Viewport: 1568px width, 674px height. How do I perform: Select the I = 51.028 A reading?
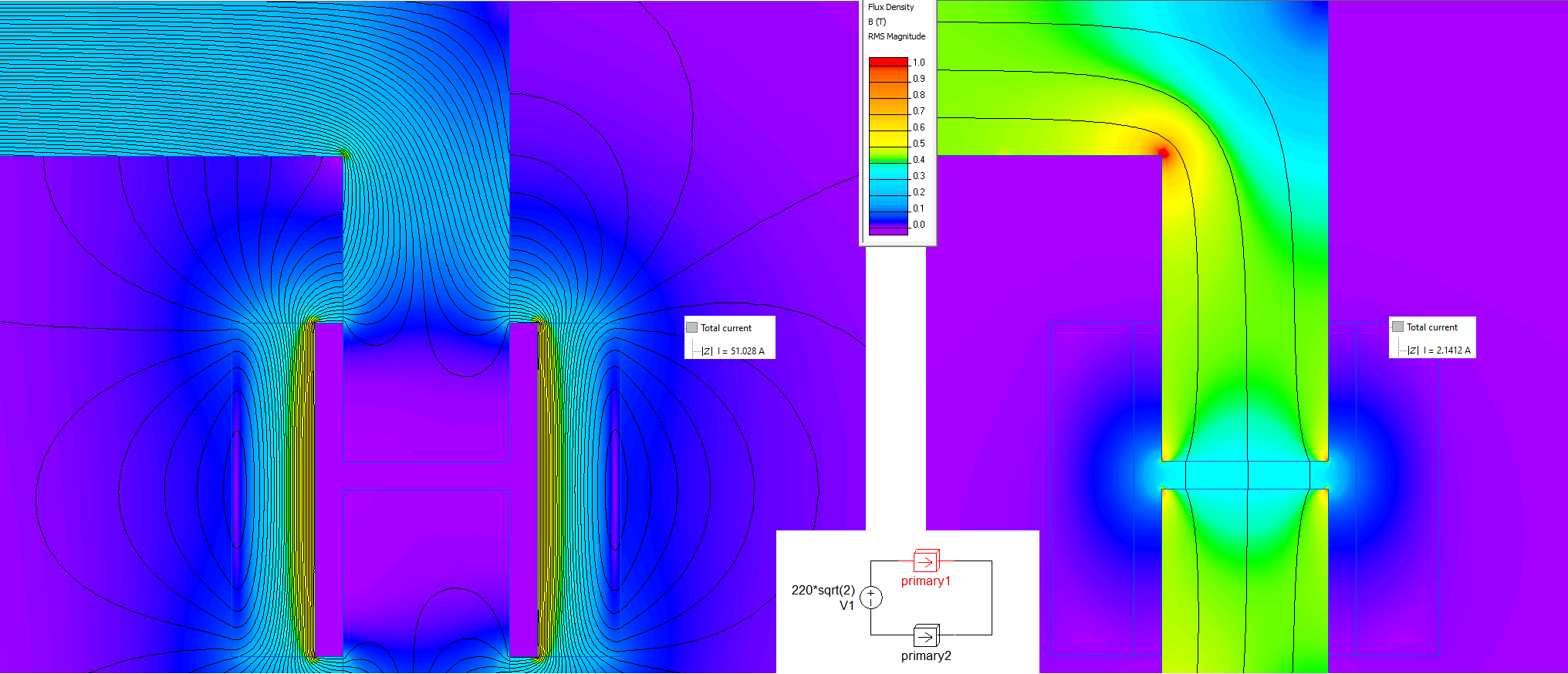pyautogui.click(x=741, y=351)
